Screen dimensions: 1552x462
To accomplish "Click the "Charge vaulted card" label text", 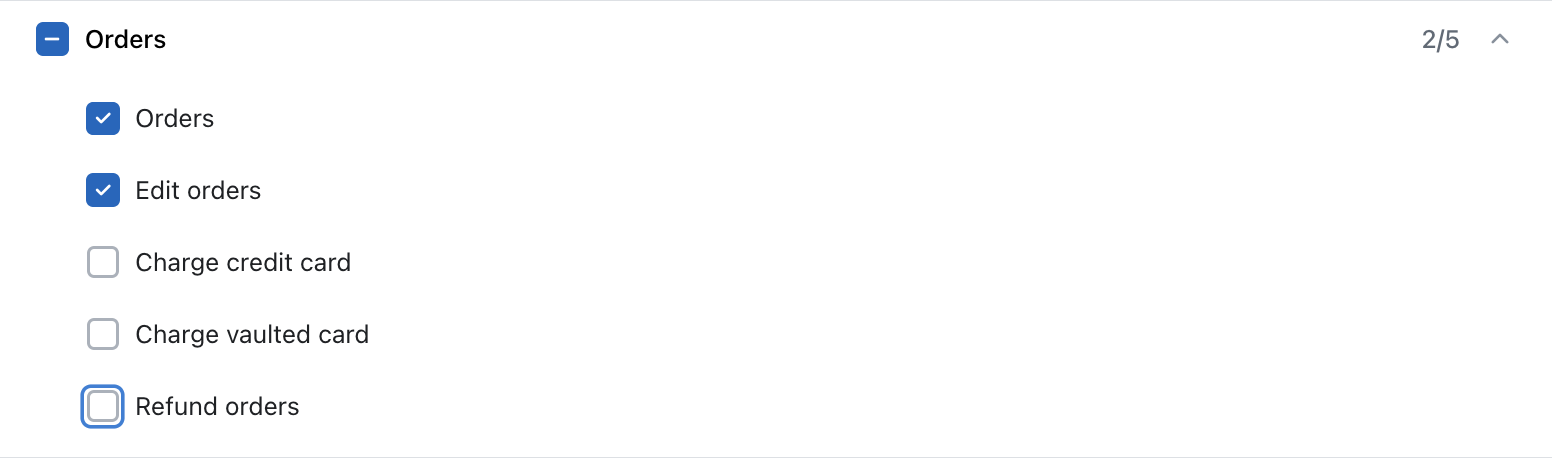I will coord(252,335).
